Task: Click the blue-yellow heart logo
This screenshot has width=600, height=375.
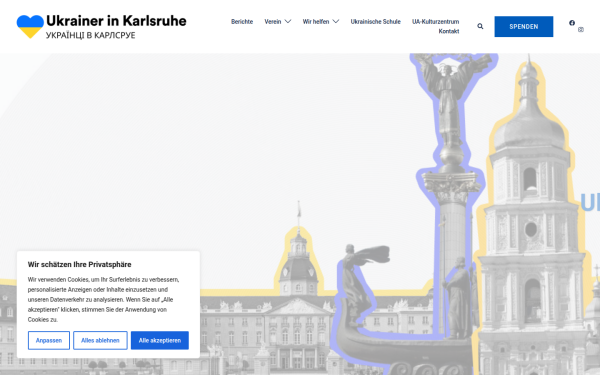Action: [30, 26]
